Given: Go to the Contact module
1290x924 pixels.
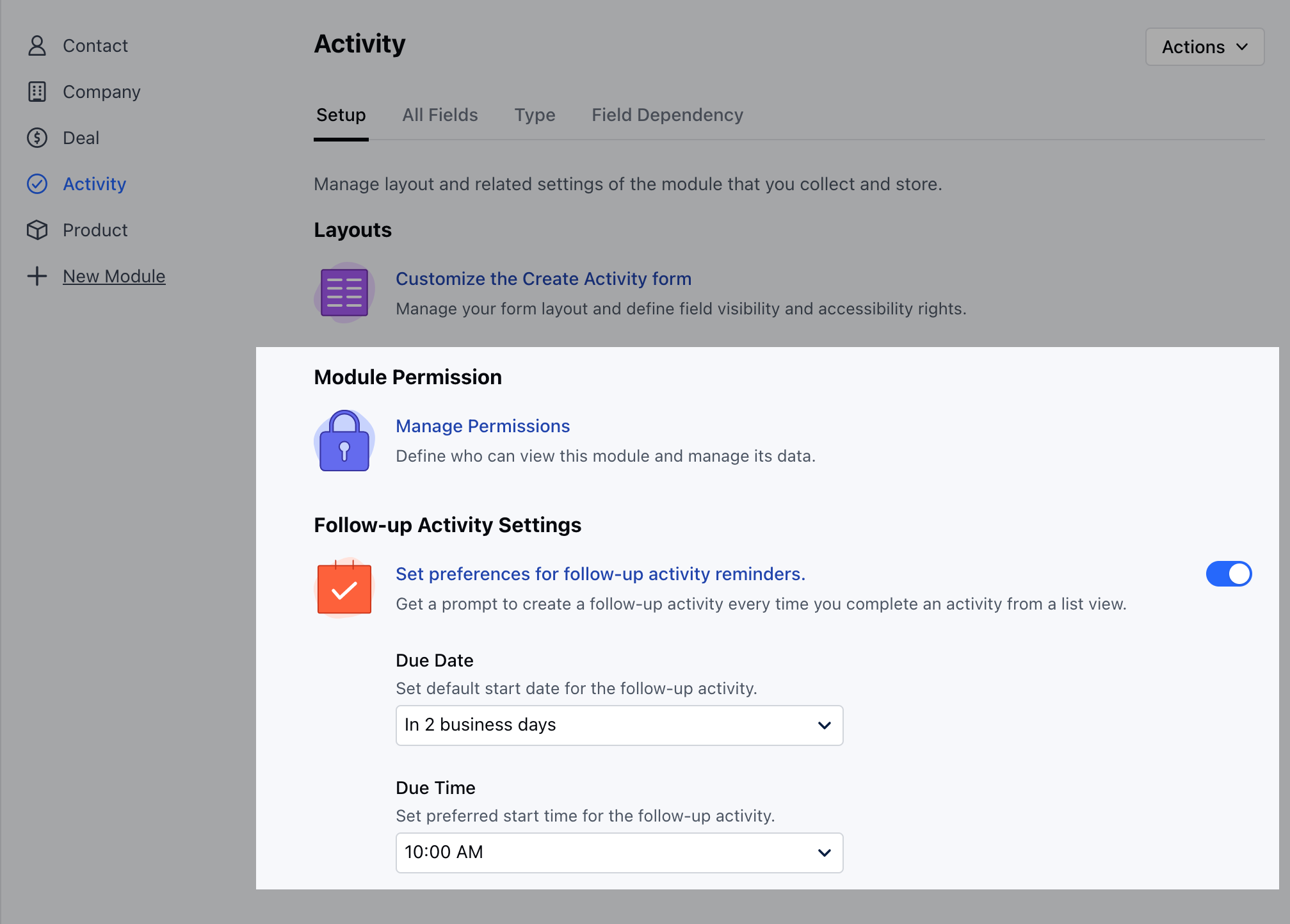Looking at the screenshot, I should pos(95,45).
